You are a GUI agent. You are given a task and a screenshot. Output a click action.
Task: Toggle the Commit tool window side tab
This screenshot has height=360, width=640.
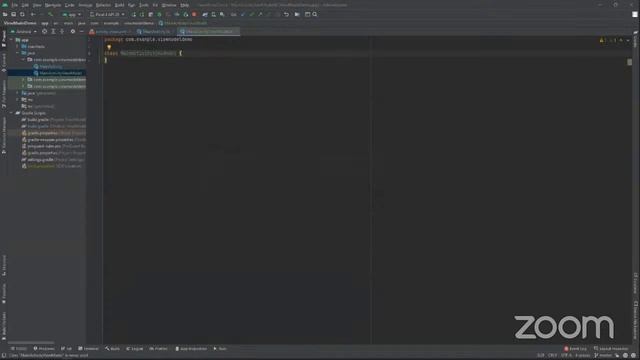4,63
